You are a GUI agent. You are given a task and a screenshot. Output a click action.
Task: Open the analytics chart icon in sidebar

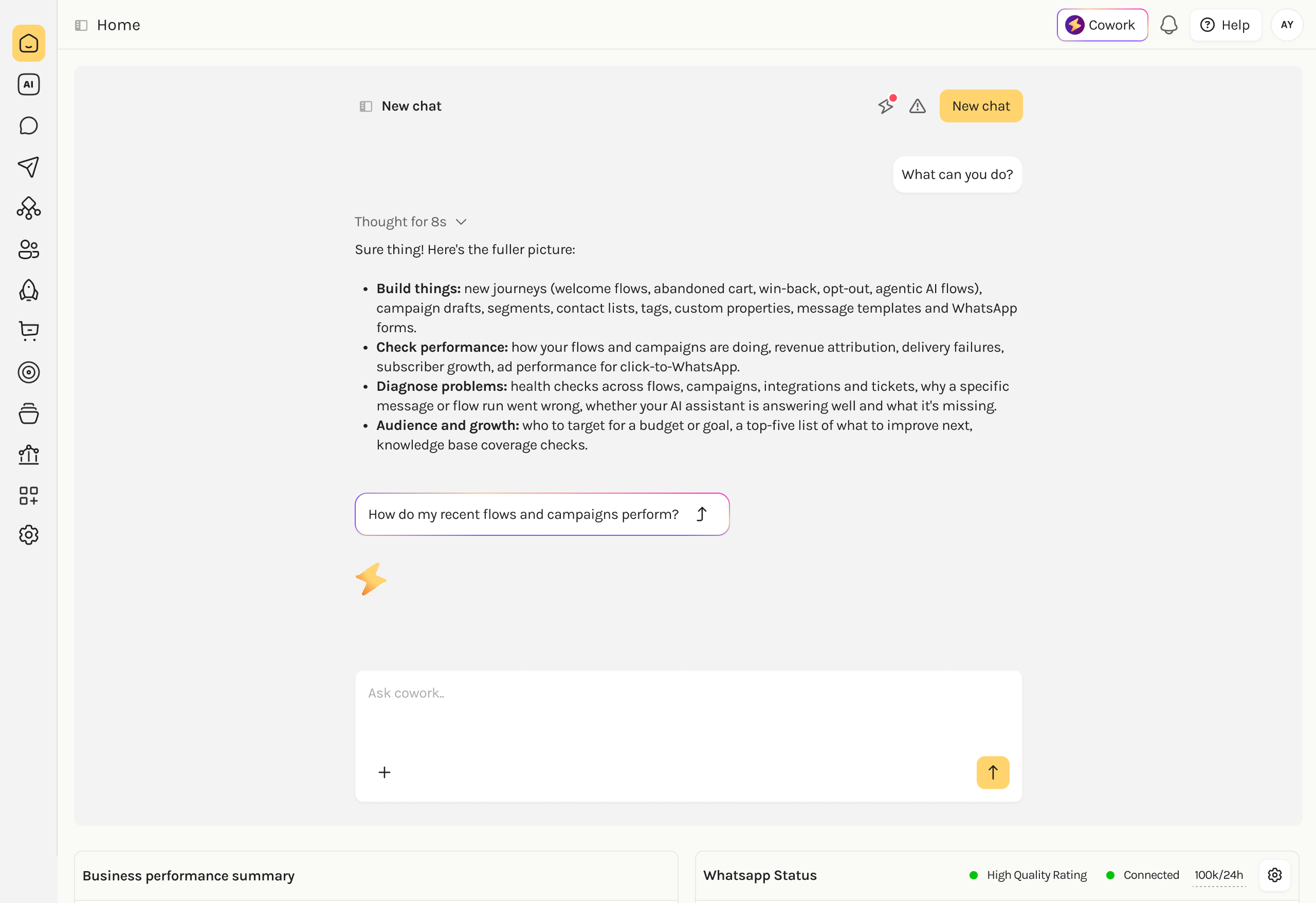pos(28,455)
